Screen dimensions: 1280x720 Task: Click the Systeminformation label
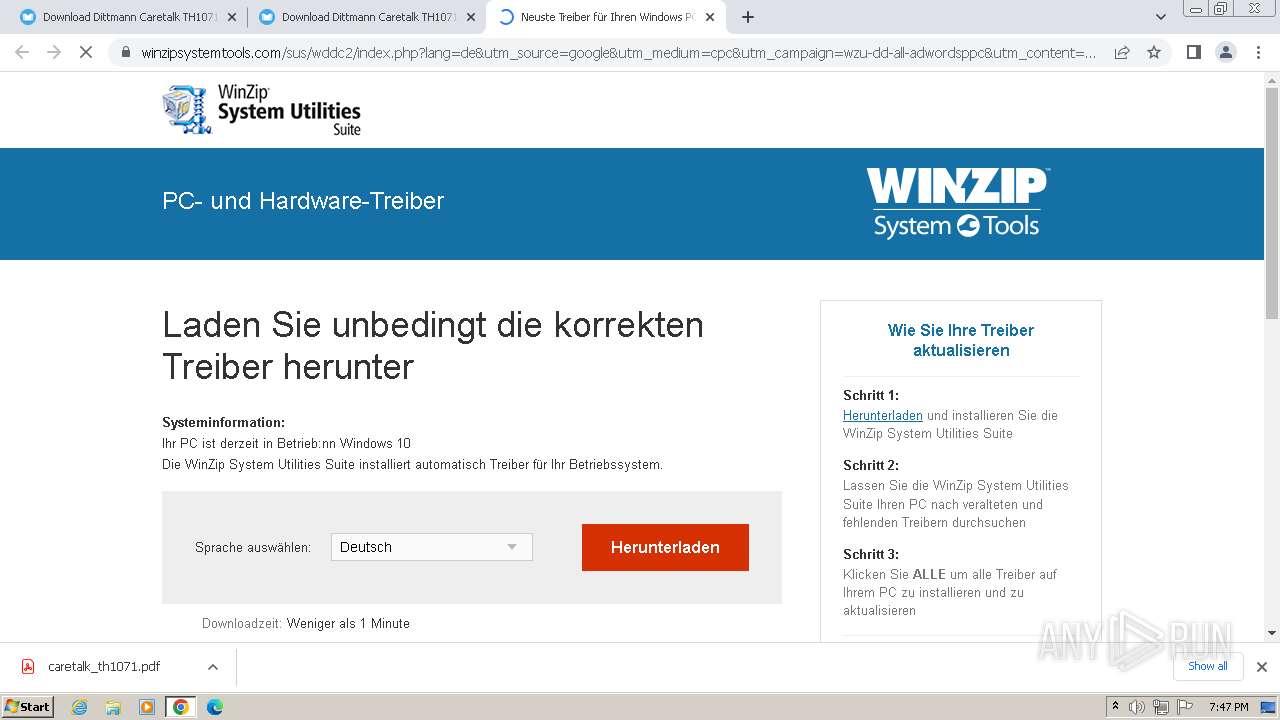point(224,422)
